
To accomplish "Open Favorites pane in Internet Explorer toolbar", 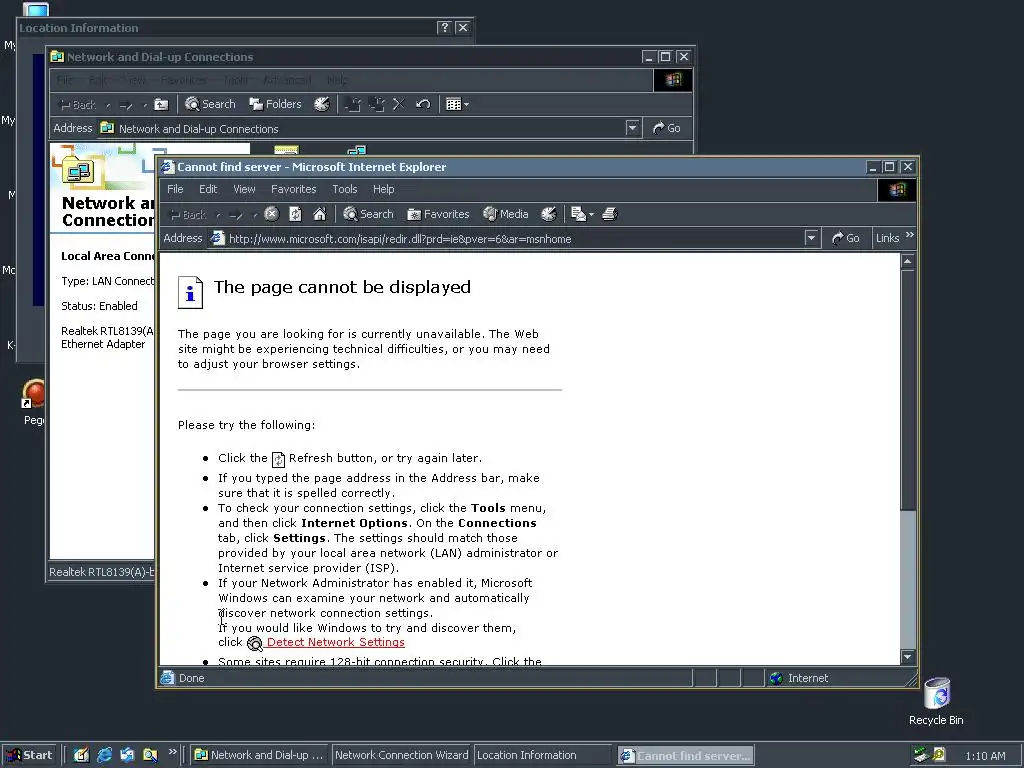I will pos(438,214).
